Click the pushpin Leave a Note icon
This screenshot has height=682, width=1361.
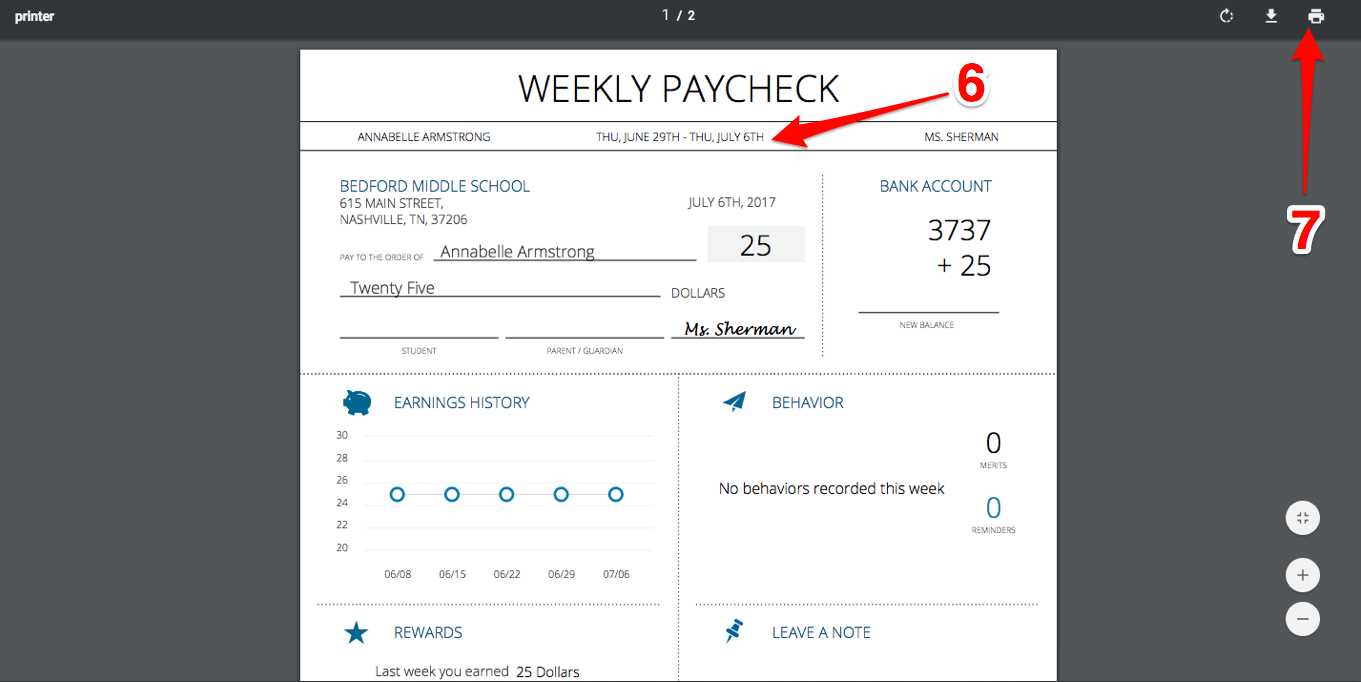pos(735,631)
